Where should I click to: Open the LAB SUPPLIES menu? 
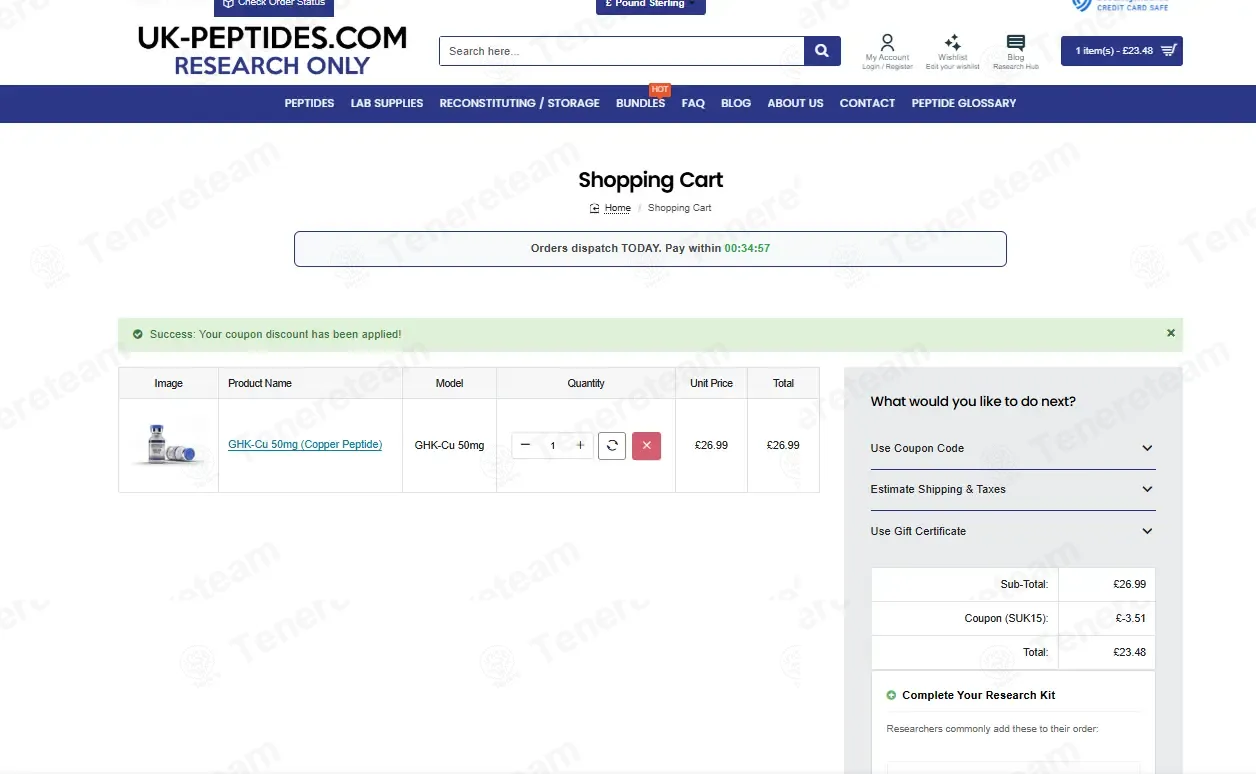click(x=387, y=103)
